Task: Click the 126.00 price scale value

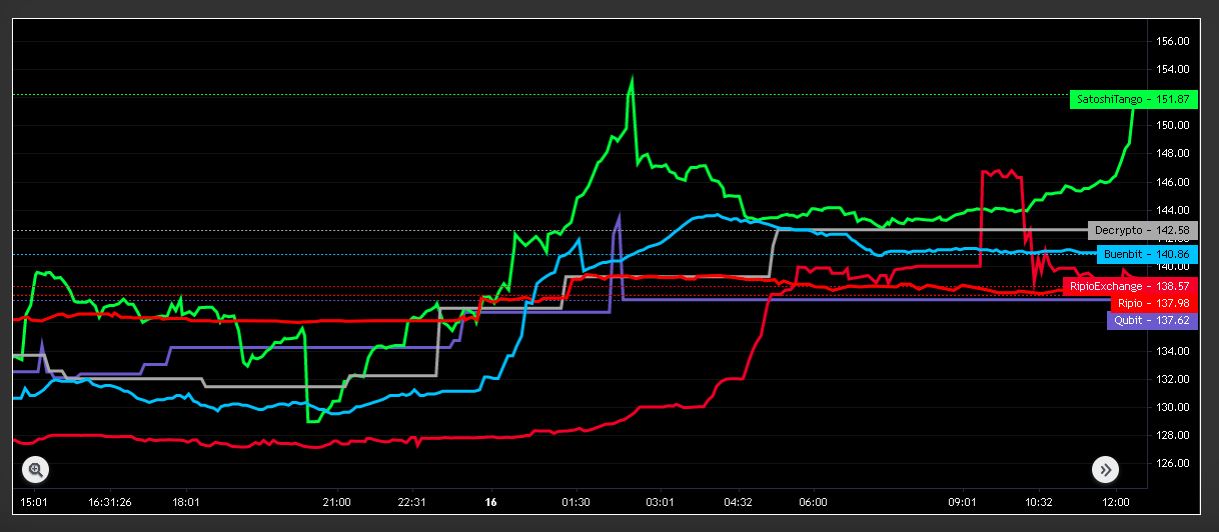Action: (1172, 464)
